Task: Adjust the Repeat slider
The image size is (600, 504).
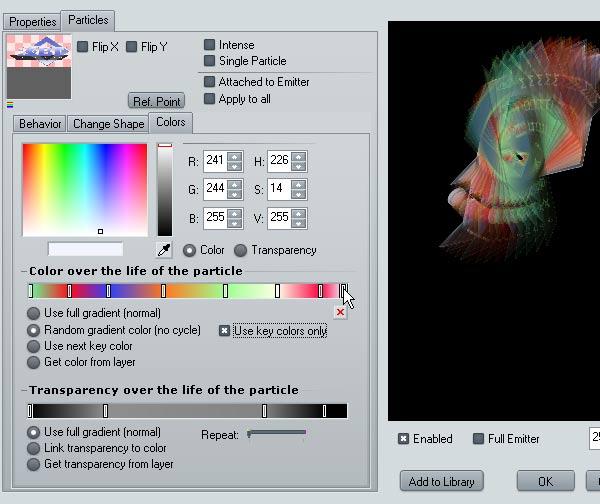Action: coord(277,433)
